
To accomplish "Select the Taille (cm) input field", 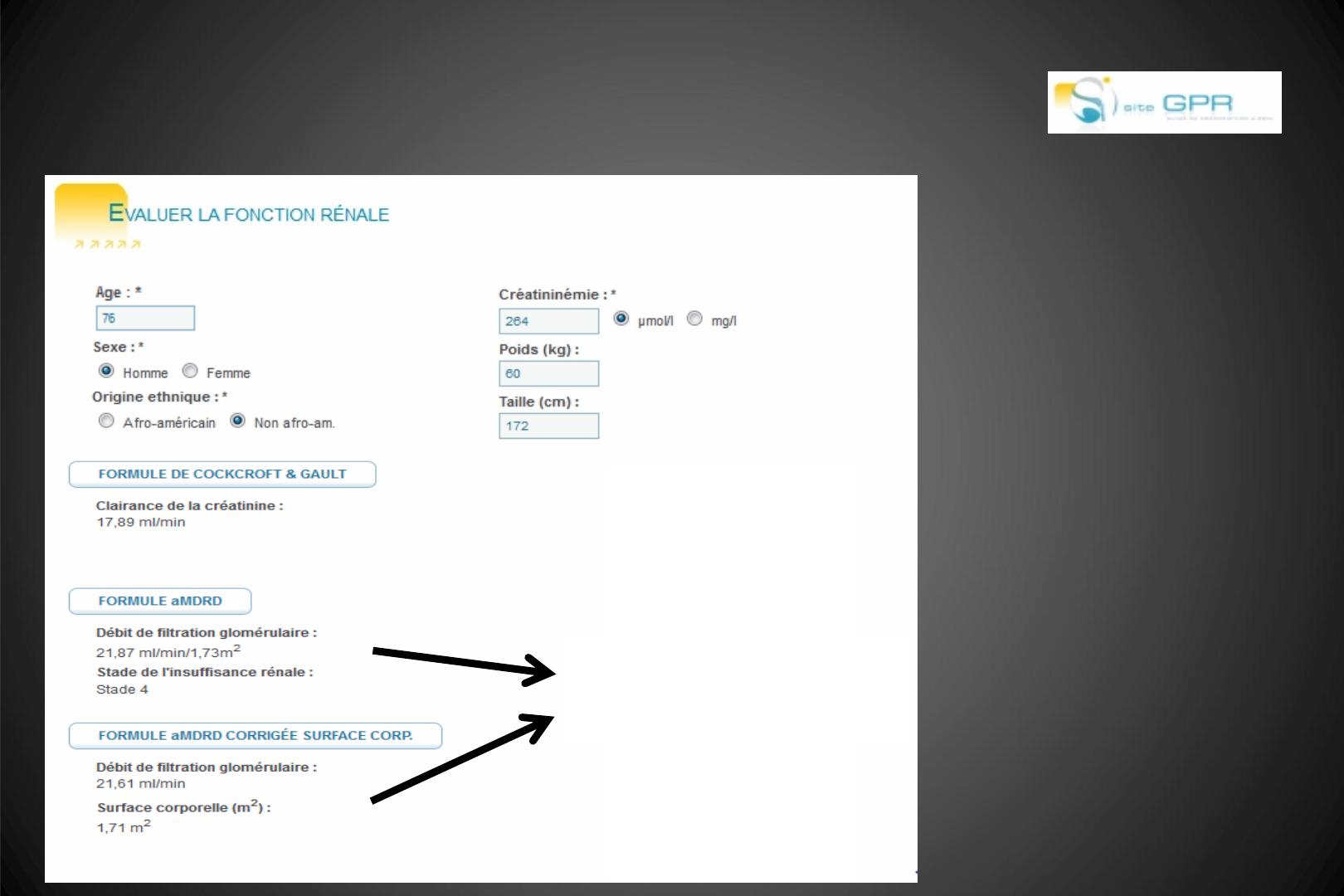I will [548, 426].
